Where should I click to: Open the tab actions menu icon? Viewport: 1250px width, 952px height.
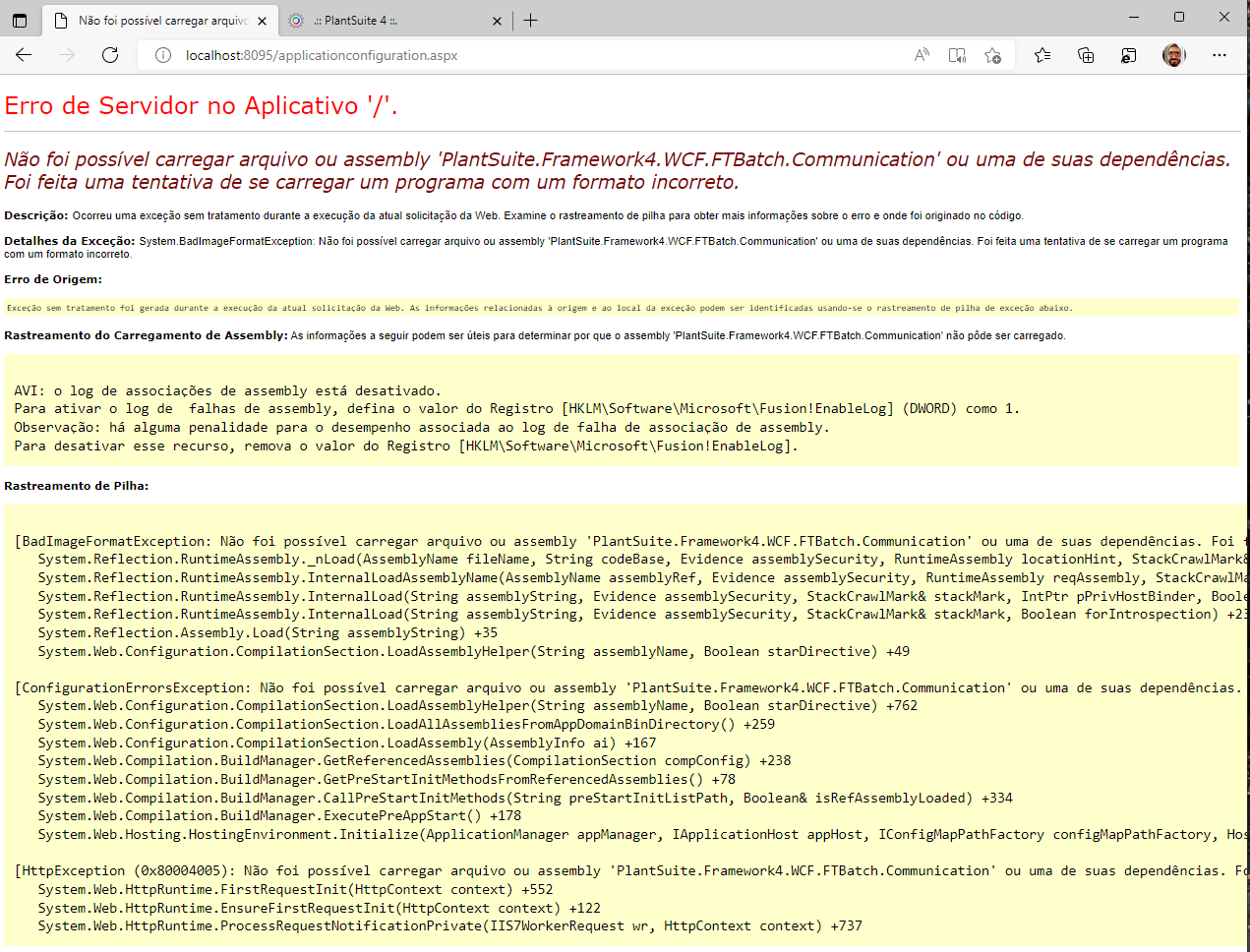click(20, 20)
